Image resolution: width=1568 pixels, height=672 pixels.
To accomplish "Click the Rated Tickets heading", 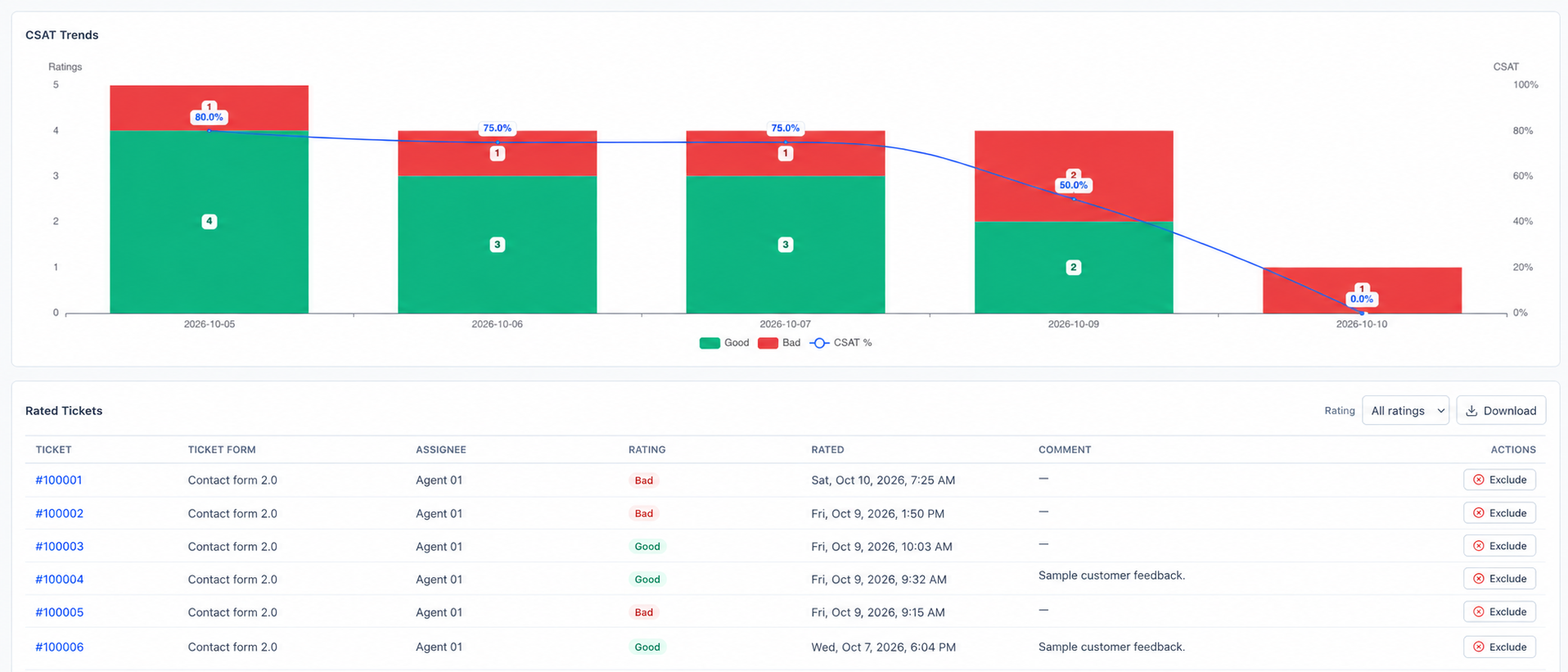I will click(x=64, y=411).
